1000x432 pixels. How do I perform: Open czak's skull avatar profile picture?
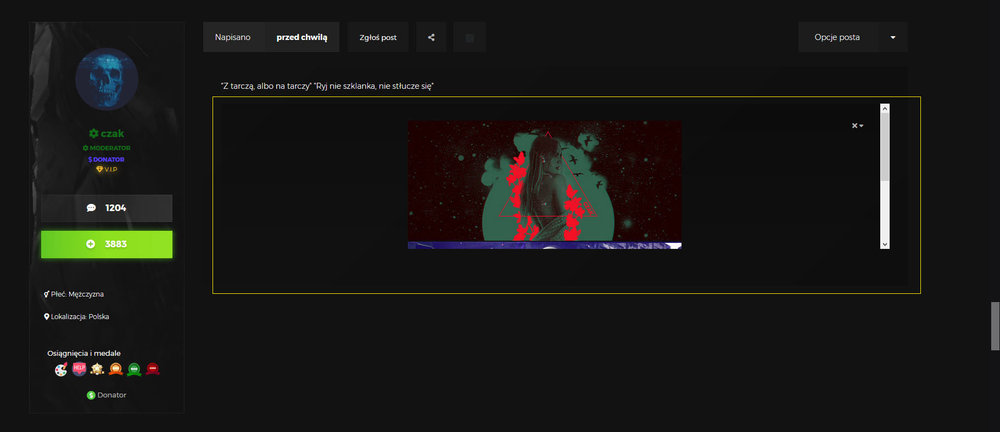pos(107,78)
